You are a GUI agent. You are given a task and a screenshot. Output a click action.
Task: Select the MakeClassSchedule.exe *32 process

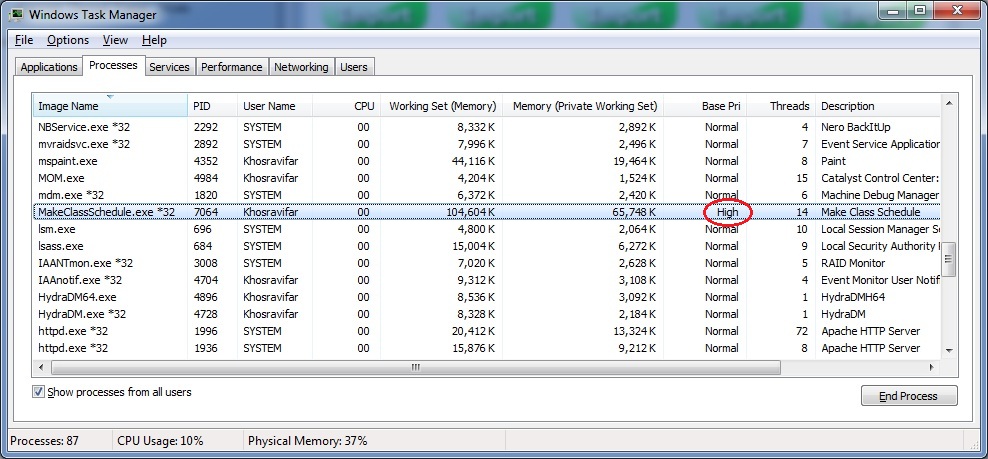point(486,212)
